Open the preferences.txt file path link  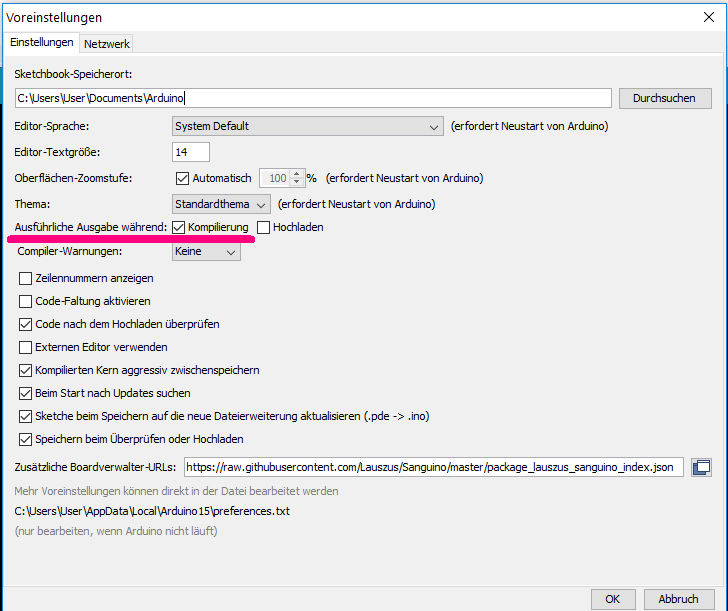[x=152, y=511]
